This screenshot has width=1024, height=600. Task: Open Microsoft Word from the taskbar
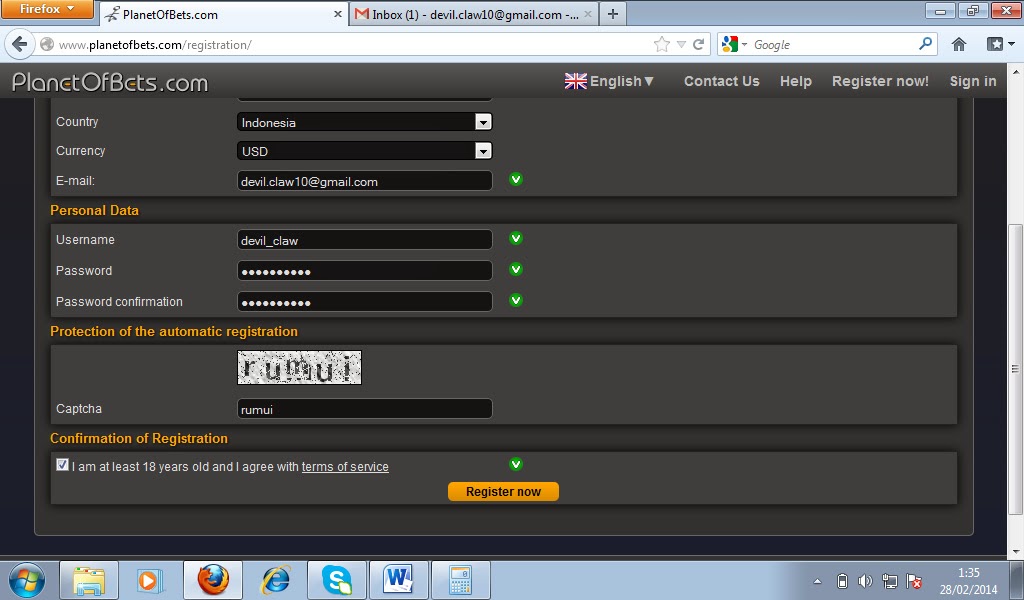399,580
